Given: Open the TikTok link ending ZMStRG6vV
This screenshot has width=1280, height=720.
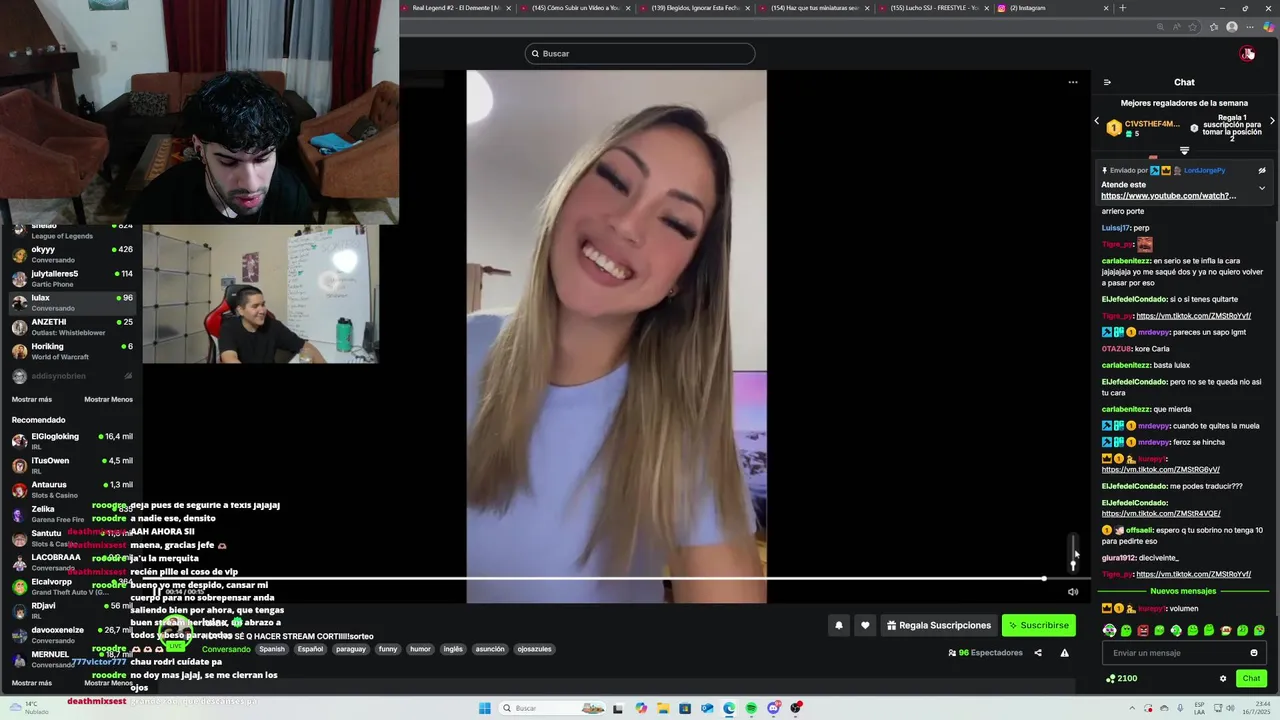Looking at the screenshot, I should 1160,470.
